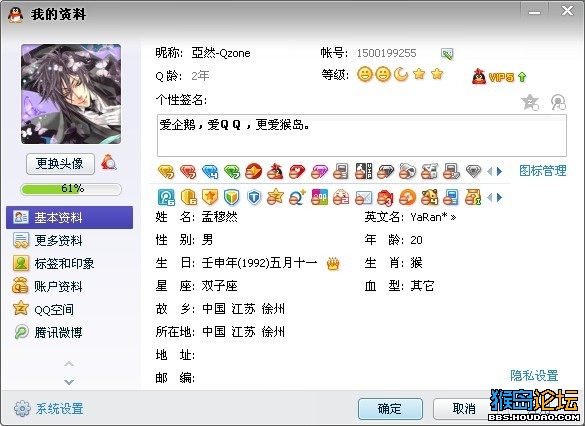Click the signature text box
Viewport: 585px width, 426px height.
coord(362,135)
